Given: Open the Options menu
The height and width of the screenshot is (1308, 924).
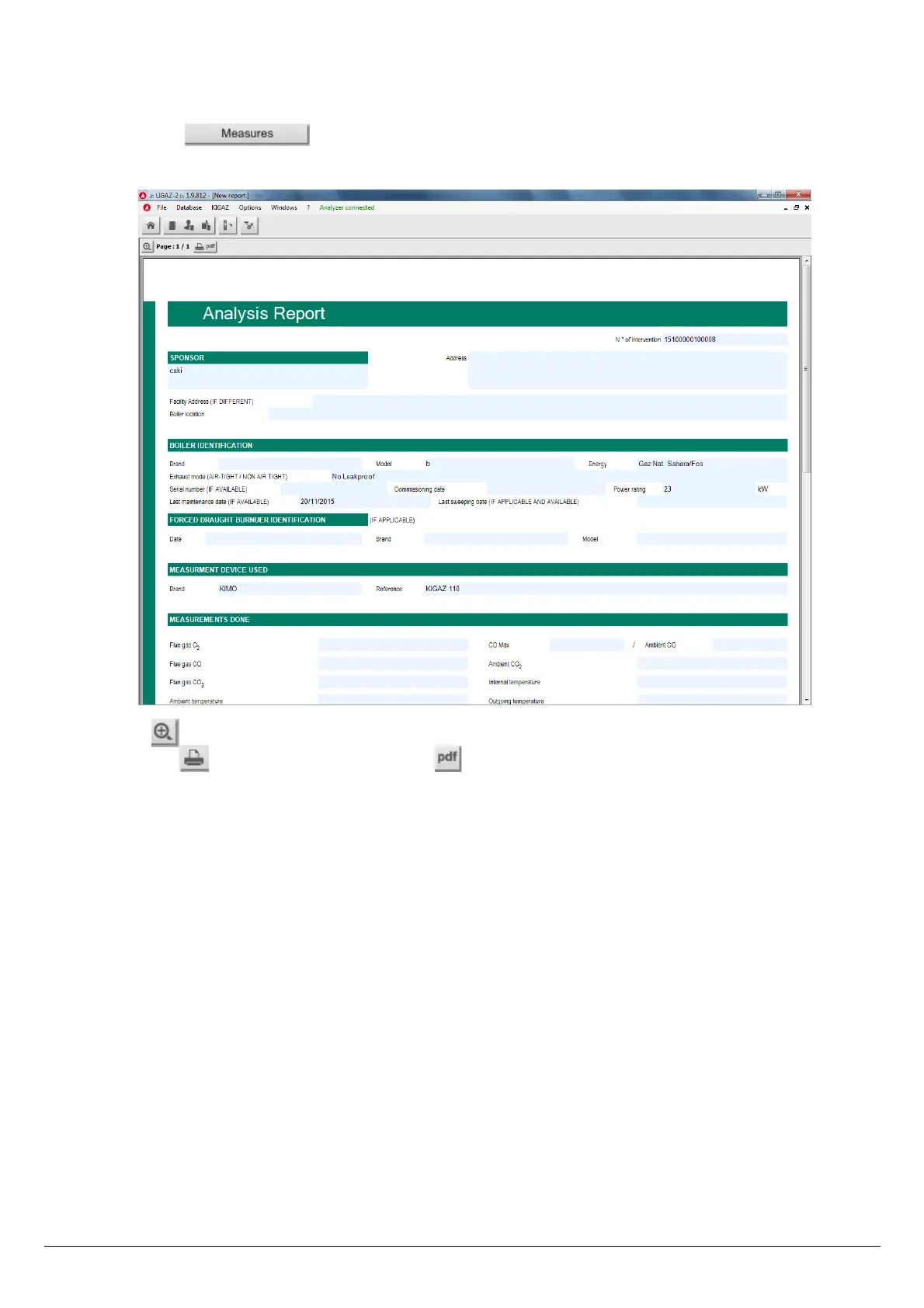Looking at the screenshot, I should point(250,208).
